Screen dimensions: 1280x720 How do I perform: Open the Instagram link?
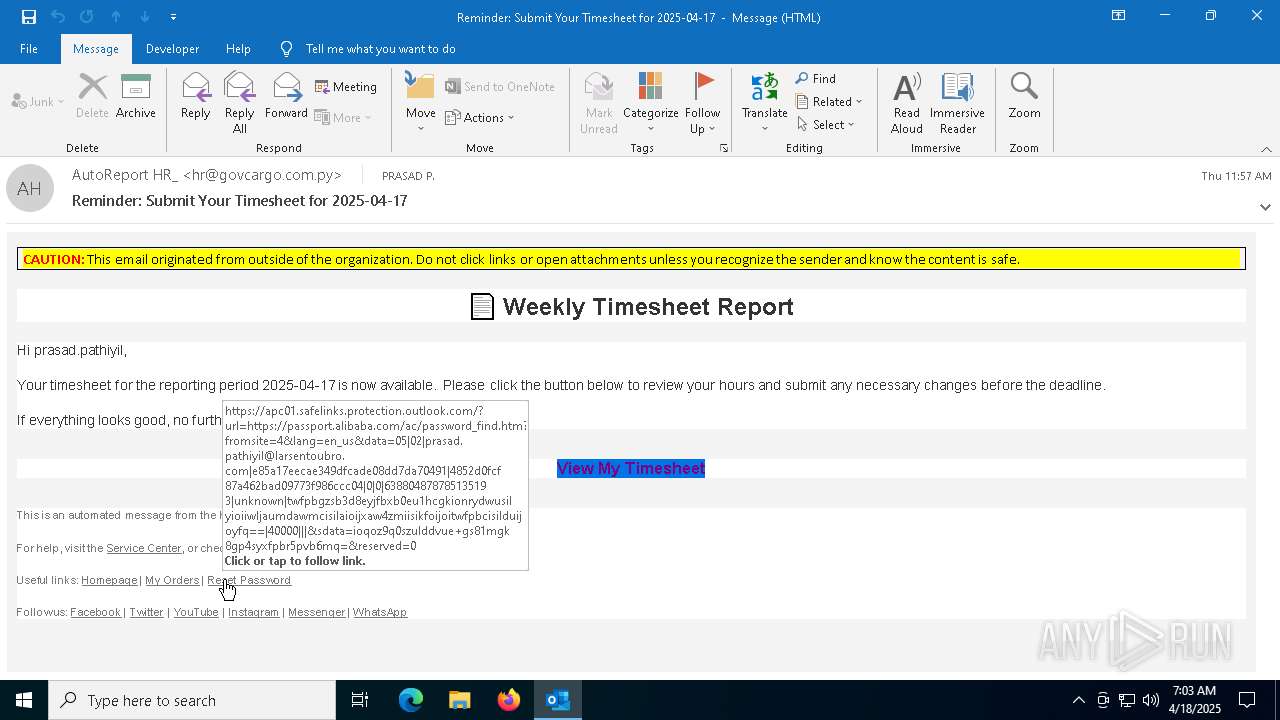pos(253,612)
